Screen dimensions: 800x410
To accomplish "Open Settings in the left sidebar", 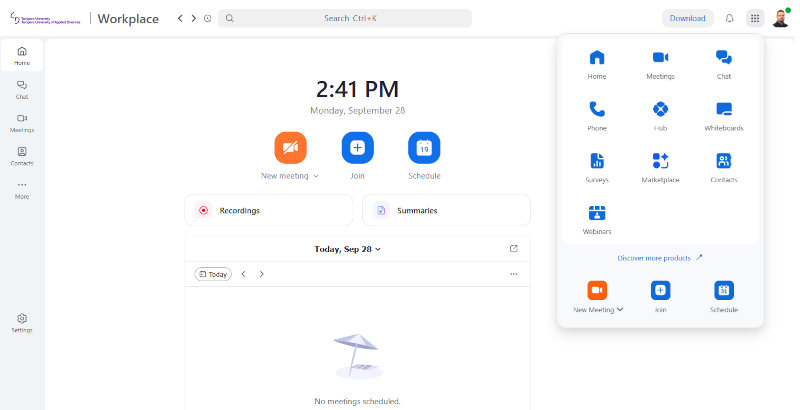I will tap(22, 323).
